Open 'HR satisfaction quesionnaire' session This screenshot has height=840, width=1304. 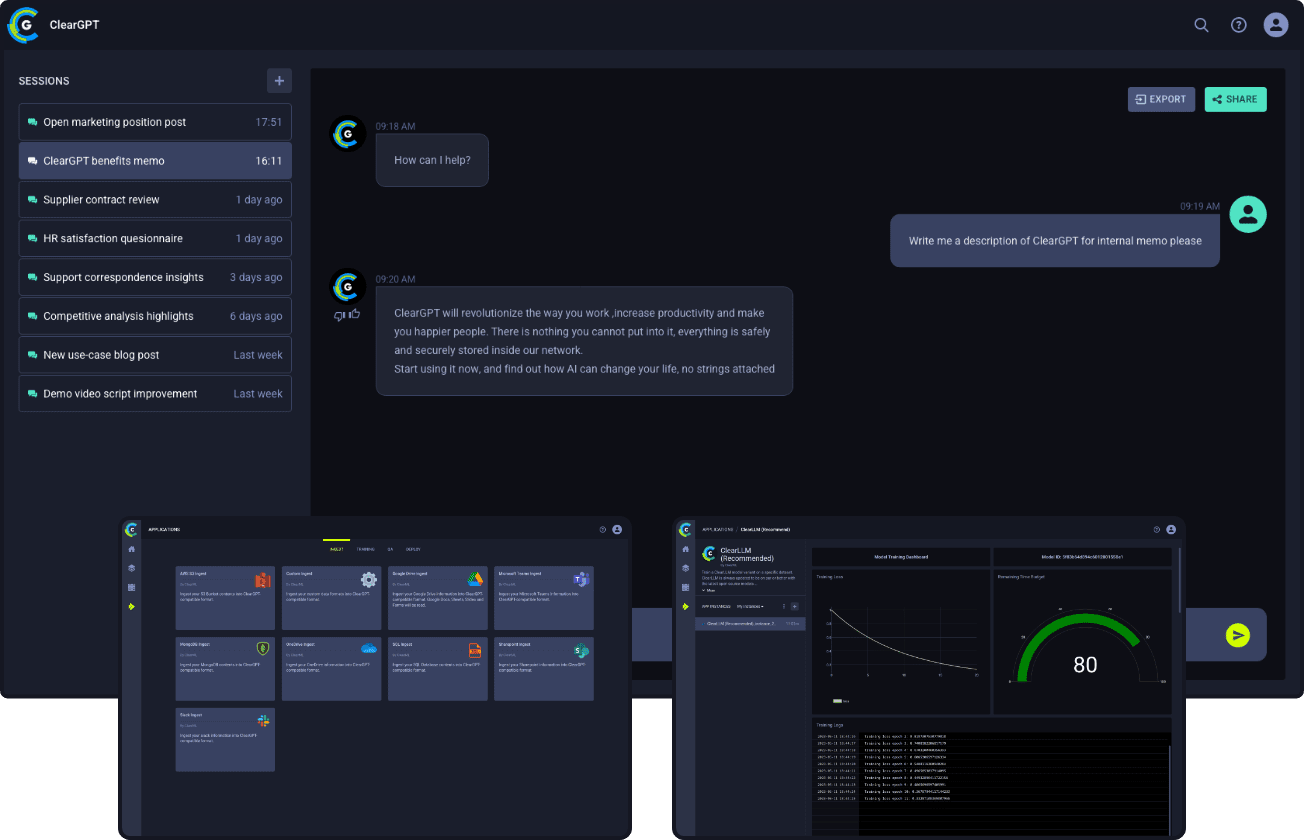tap(155, 238)
